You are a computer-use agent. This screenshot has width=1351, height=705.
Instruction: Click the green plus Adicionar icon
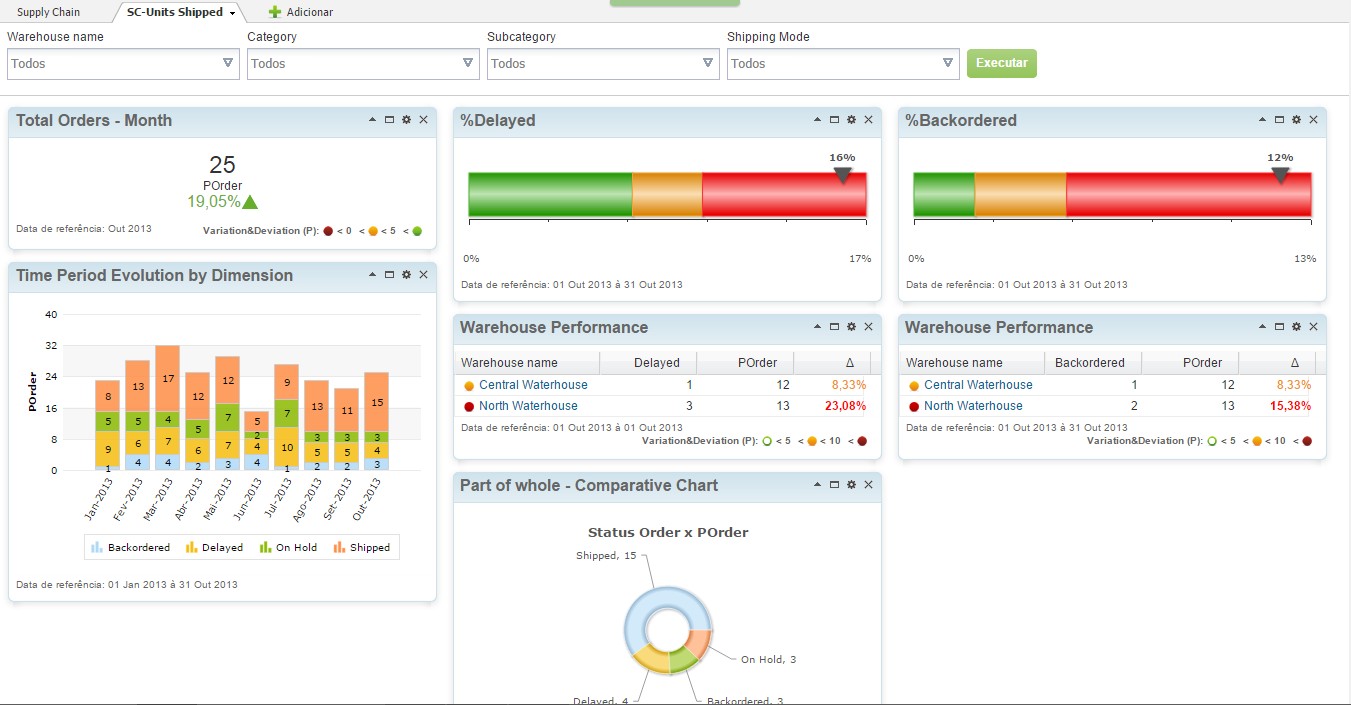coord(275,12)
